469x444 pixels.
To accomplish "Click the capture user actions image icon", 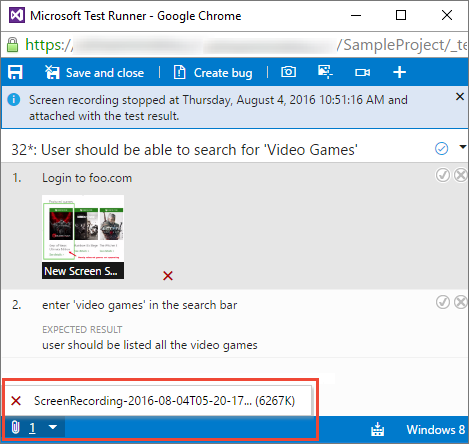I will 325,72.
